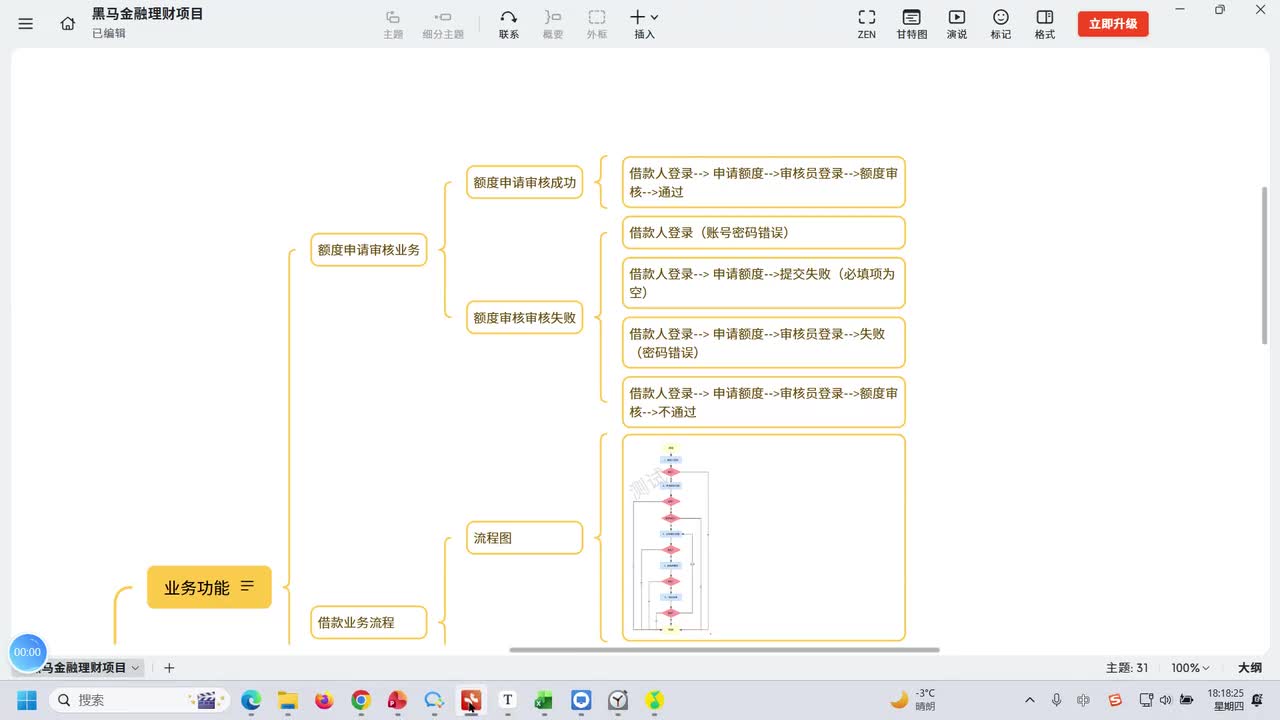Click the taskbar 搜索 search box

click(140, 700)
